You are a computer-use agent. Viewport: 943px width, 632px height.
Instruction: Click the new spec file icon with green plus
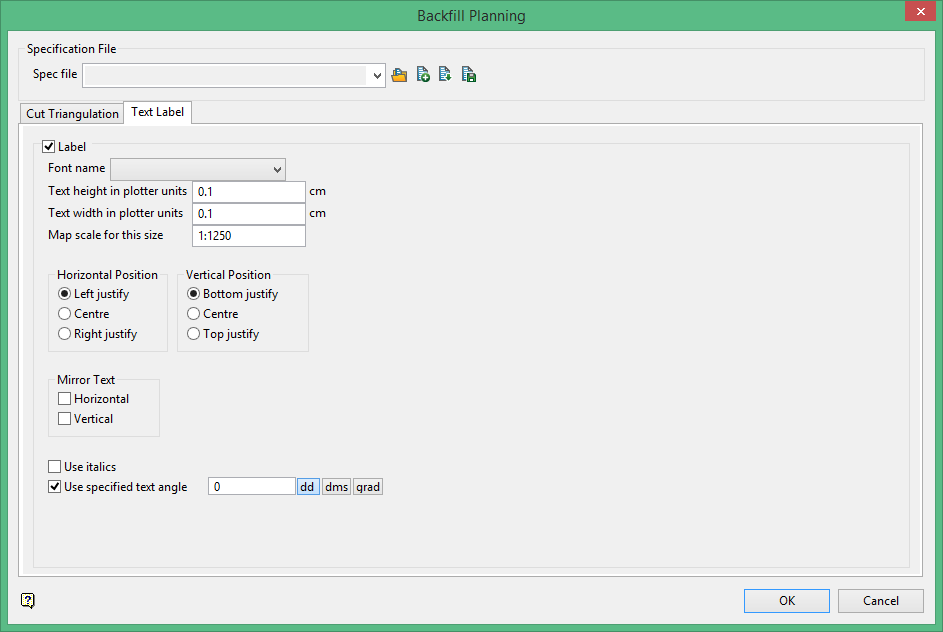pyautogui.click(x=423, y=75)
